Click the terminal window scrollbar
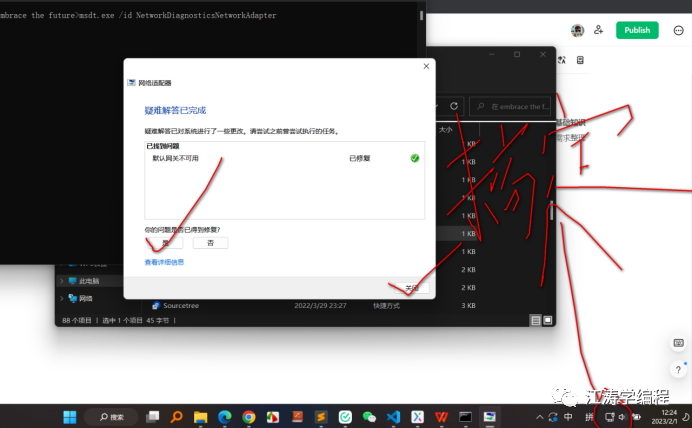This screenshot has width=692, height=428. coord(421,15)
